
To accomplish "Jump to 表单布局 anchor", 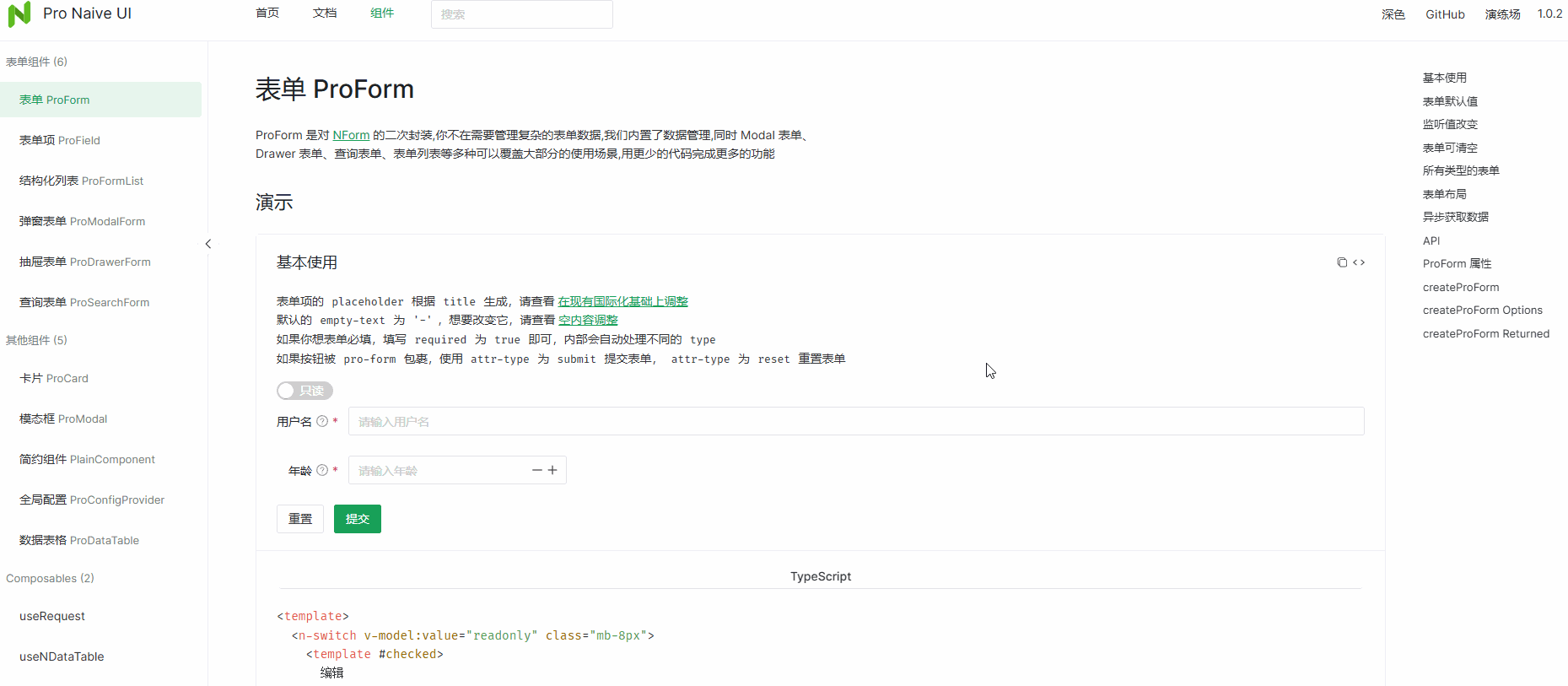I will 1444,194.
